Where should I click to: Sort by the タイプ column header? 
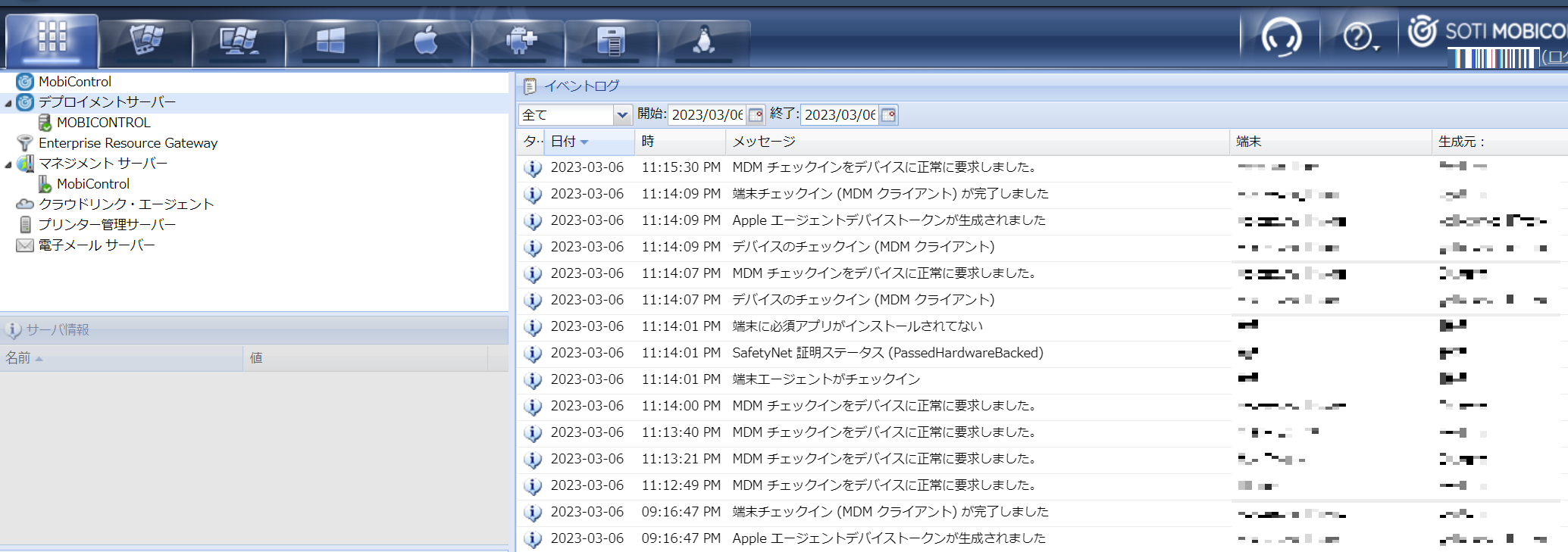pyautogui.click(x=531, y=142)
